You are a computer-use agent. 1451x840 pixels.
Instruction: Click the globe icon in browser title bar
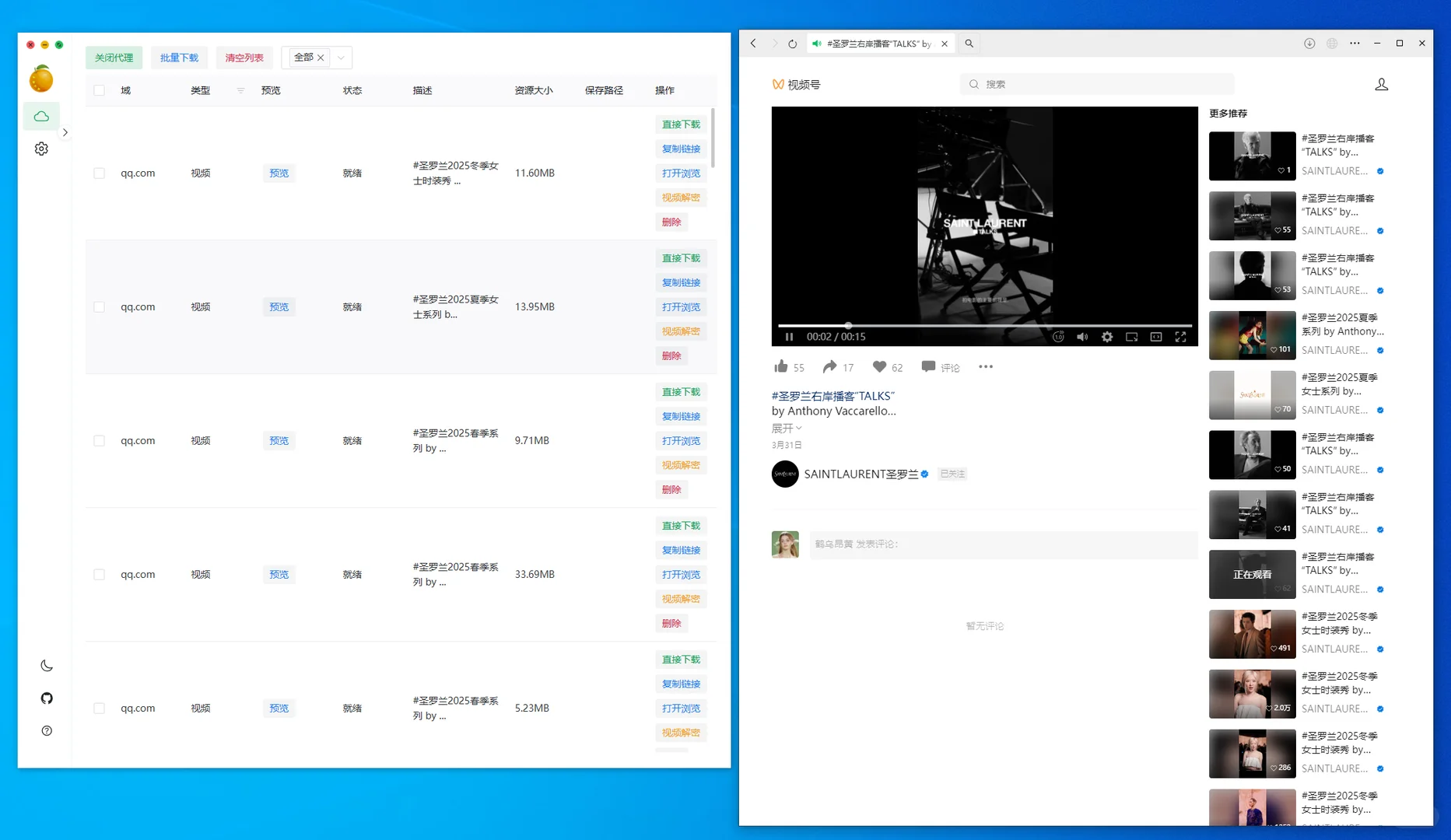tap(1332, 44)
